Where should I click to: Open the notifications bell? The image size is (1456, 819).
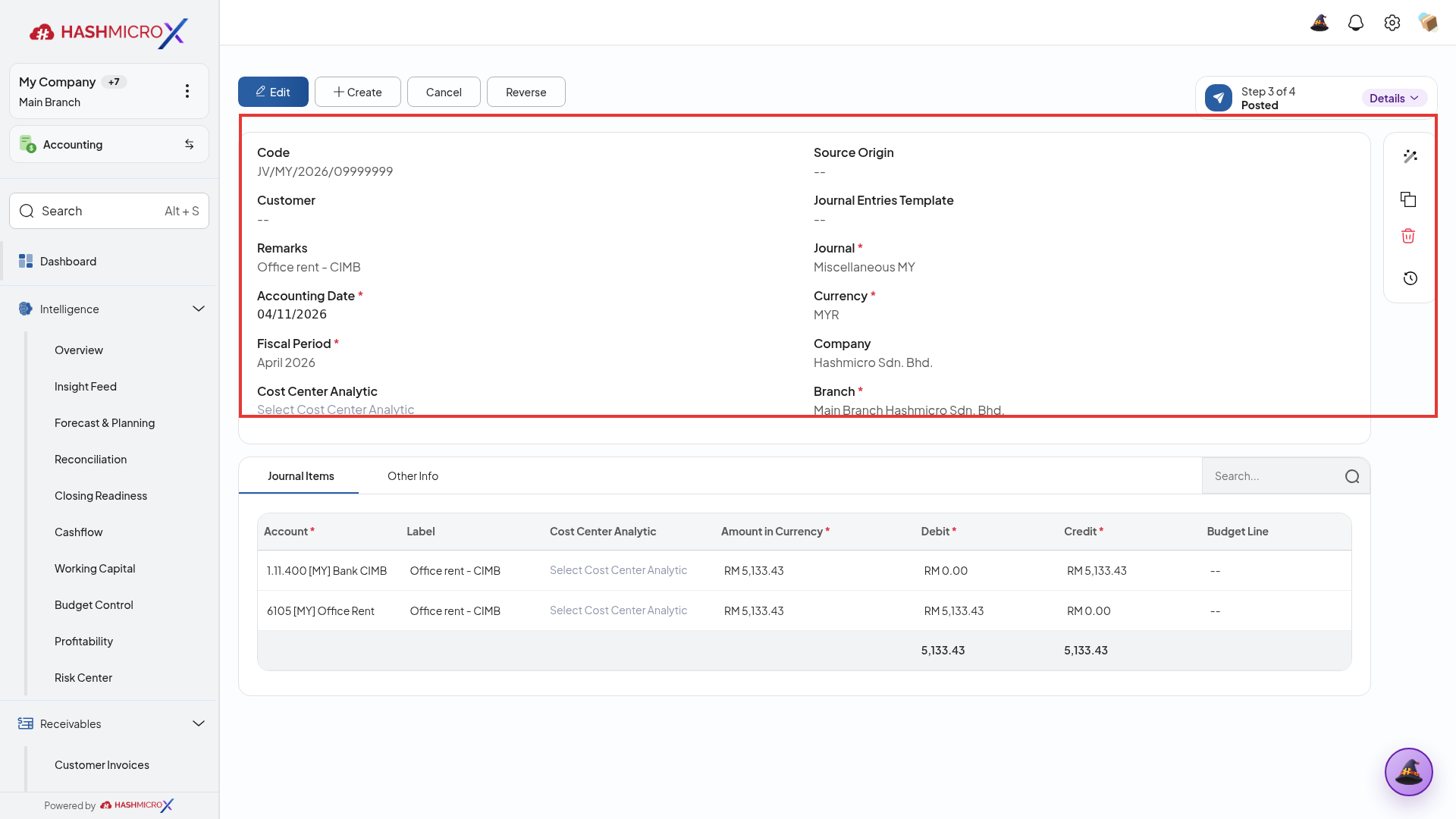tap(1356, 23)
